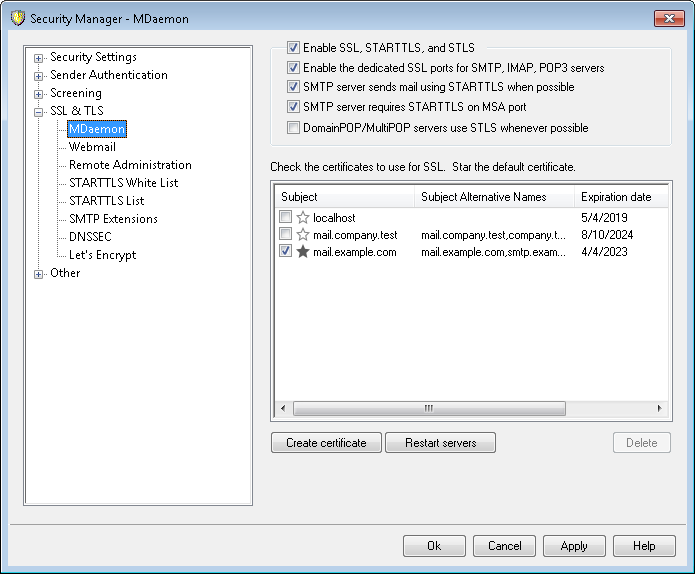
Task: Sort by Expiration date column
Action: tap(621, 197)
